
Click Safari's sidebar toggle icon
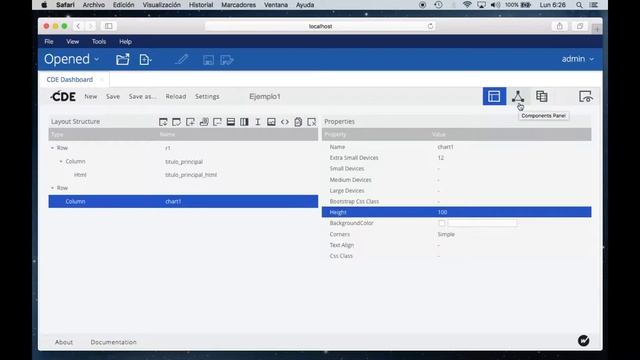109,26
